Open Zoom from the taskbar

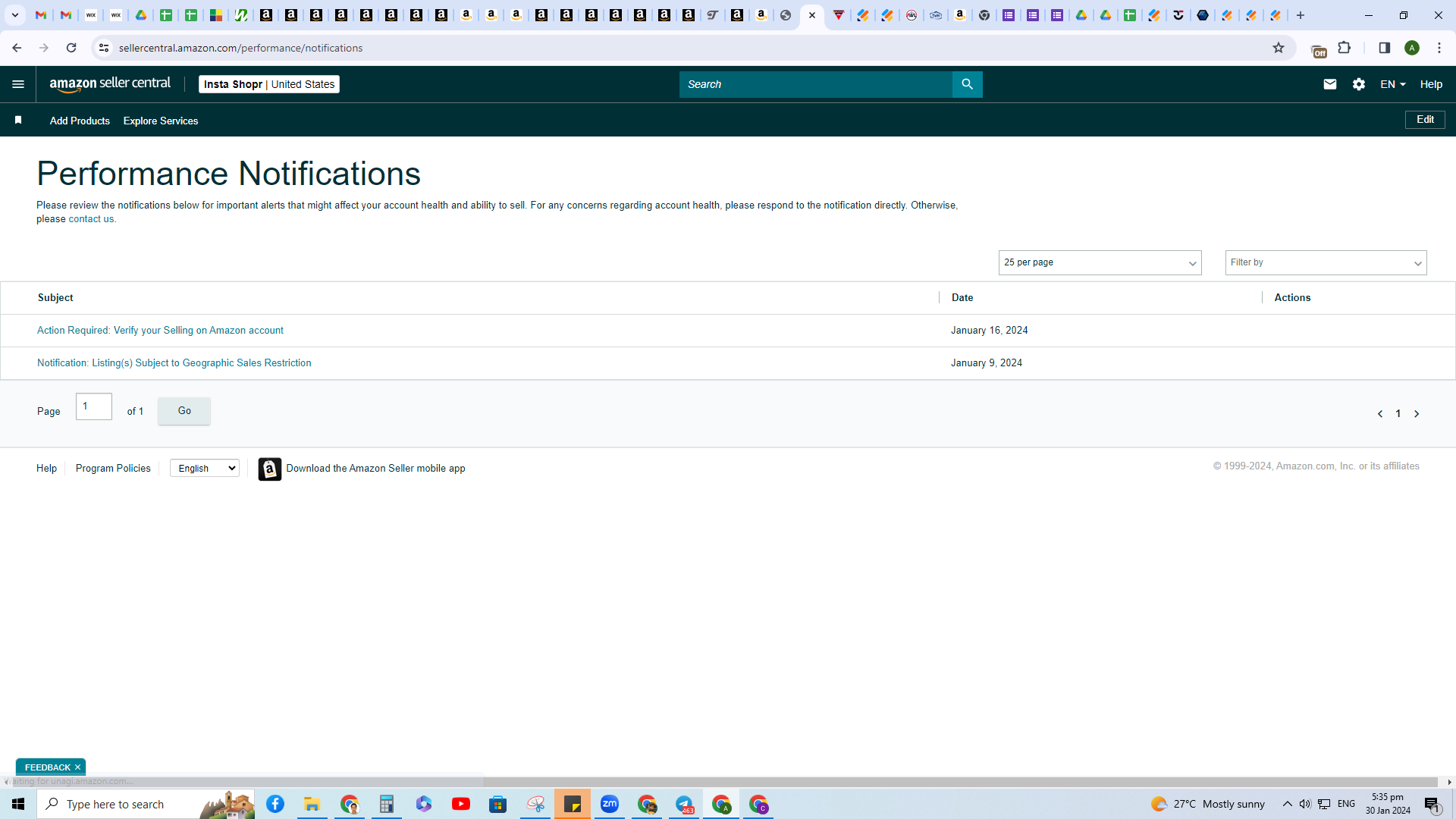point(610,804)
